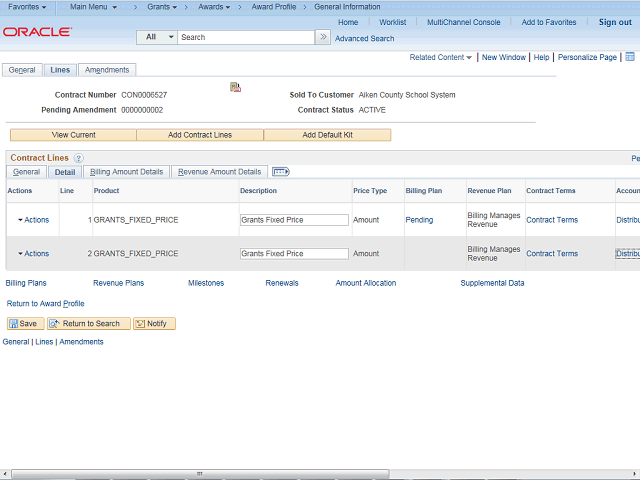Click the search go arrow button
Viewport: 640px width, 480px height.
[323, 37]
